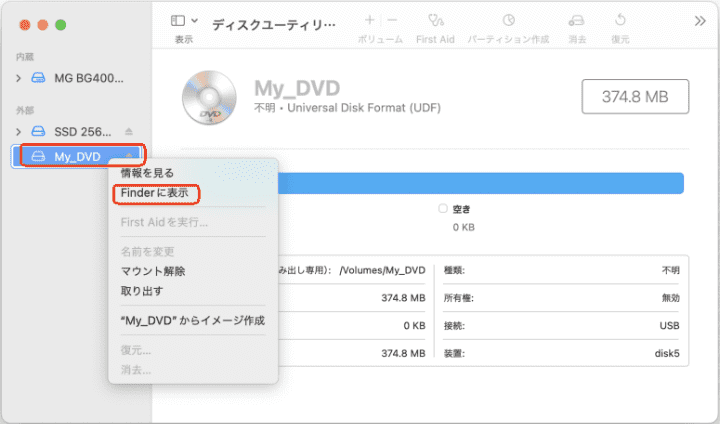Choose “My_DVD”からイメージ作成 menu item
720x424 pixels.
[192, 321]
